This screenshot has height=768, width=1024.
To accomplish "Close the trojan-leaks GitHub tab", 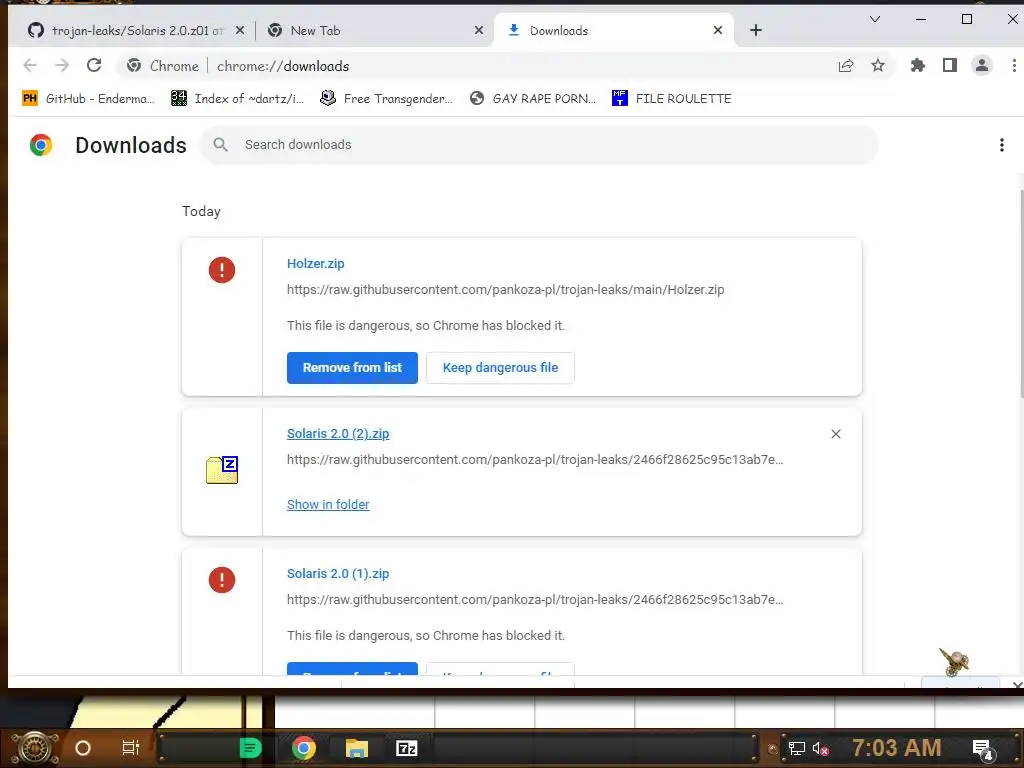I will (x=240, y=30).
